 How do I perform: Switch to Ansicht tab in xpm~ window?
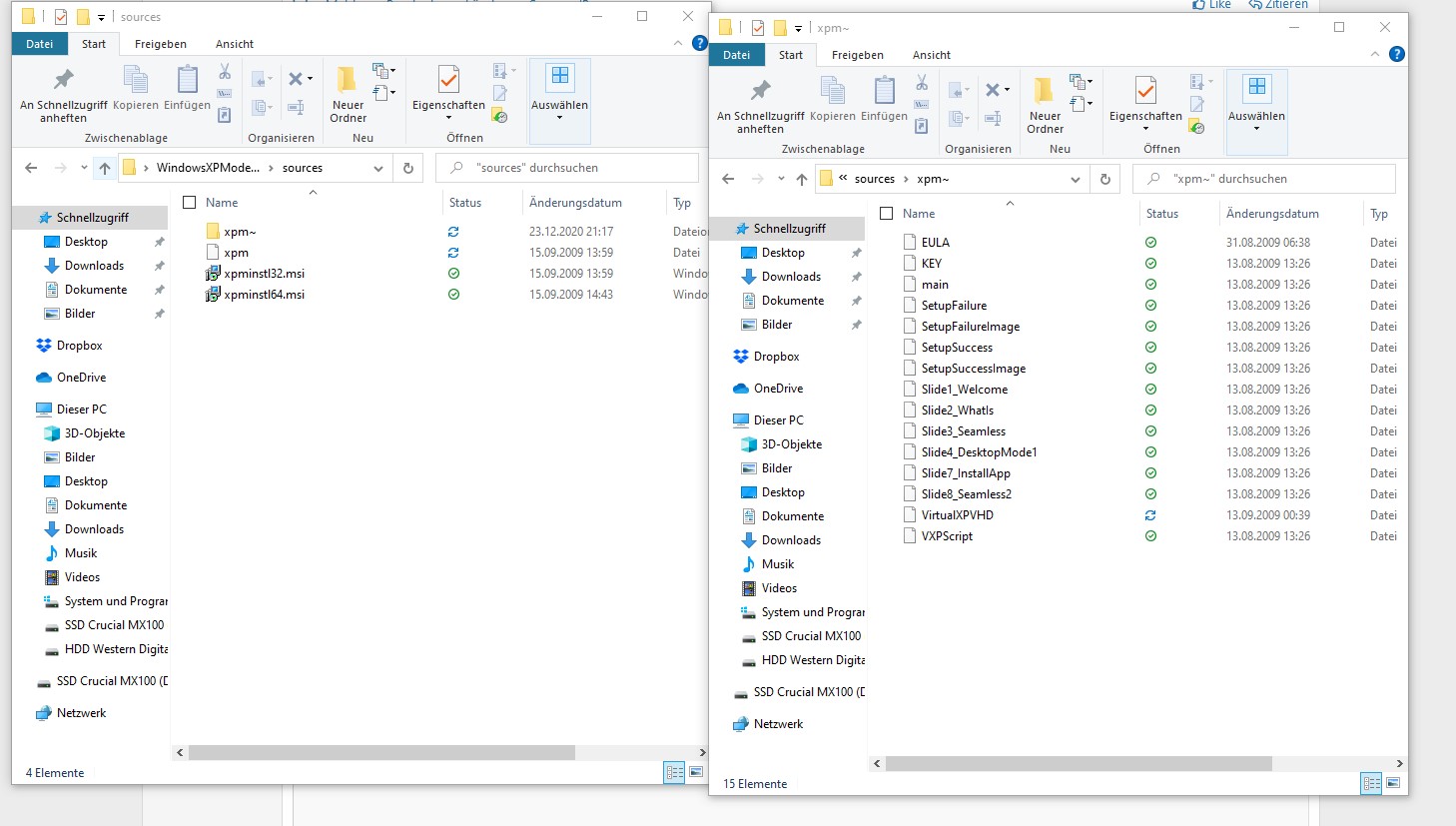click(x=932, y=55)
